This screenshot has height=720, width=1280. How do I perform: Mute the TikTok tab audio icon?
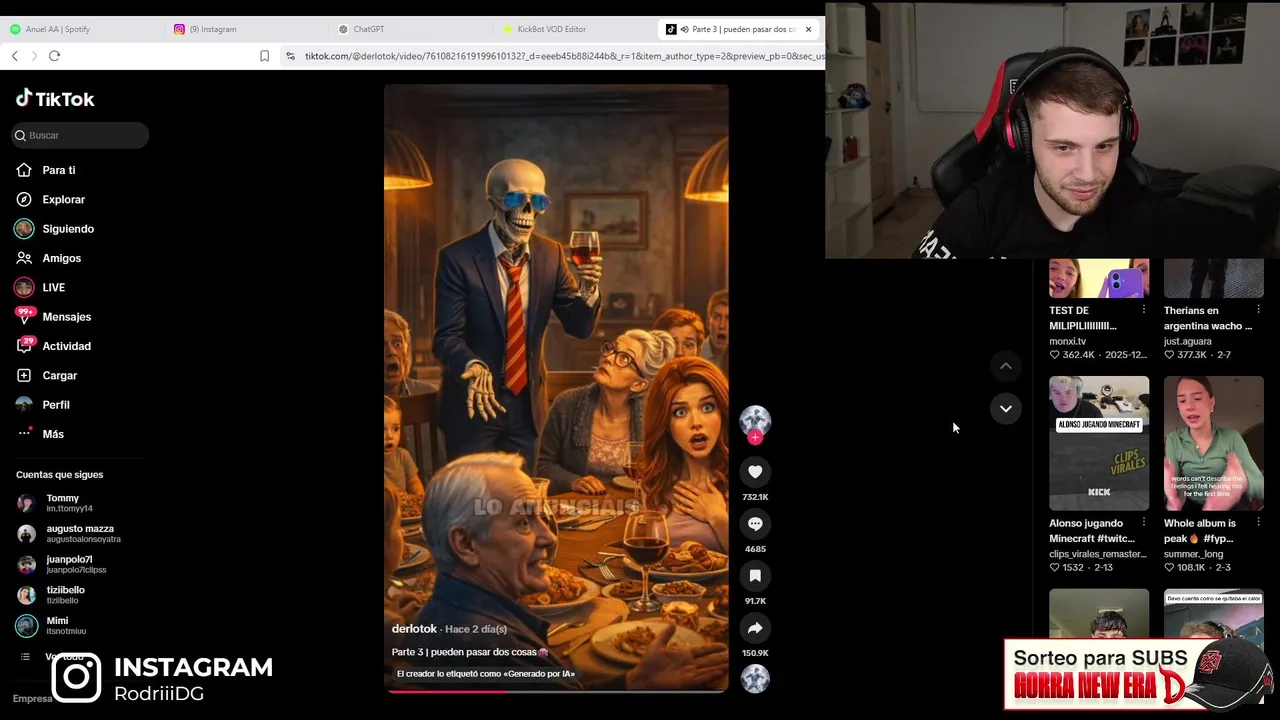coord(684,29)
